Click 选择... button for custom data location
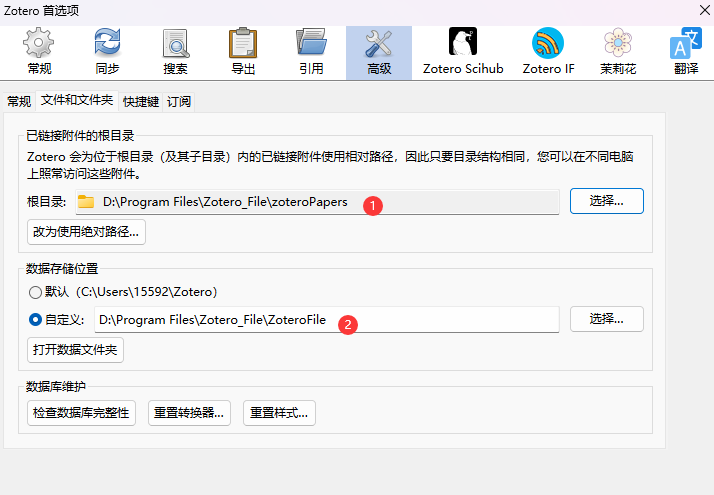 pos(607,319)
